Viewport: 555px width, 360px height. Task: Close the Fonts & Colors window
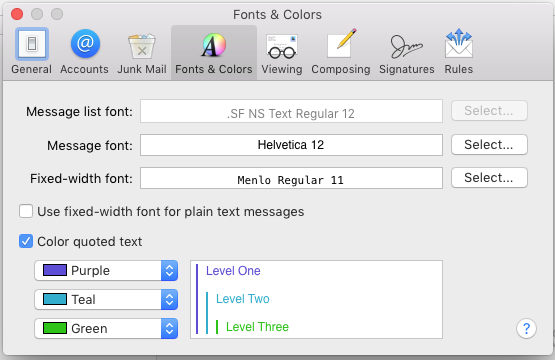17,14
